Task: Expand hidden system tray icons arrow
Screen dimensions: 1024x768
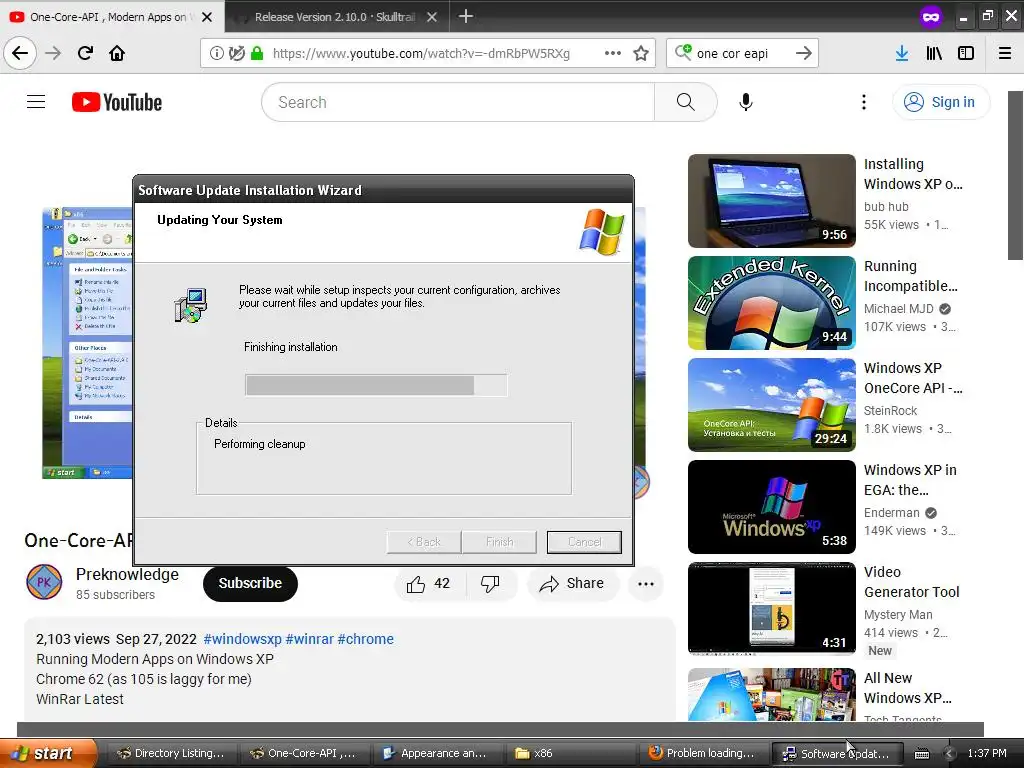Action: [x=949, y=754]
